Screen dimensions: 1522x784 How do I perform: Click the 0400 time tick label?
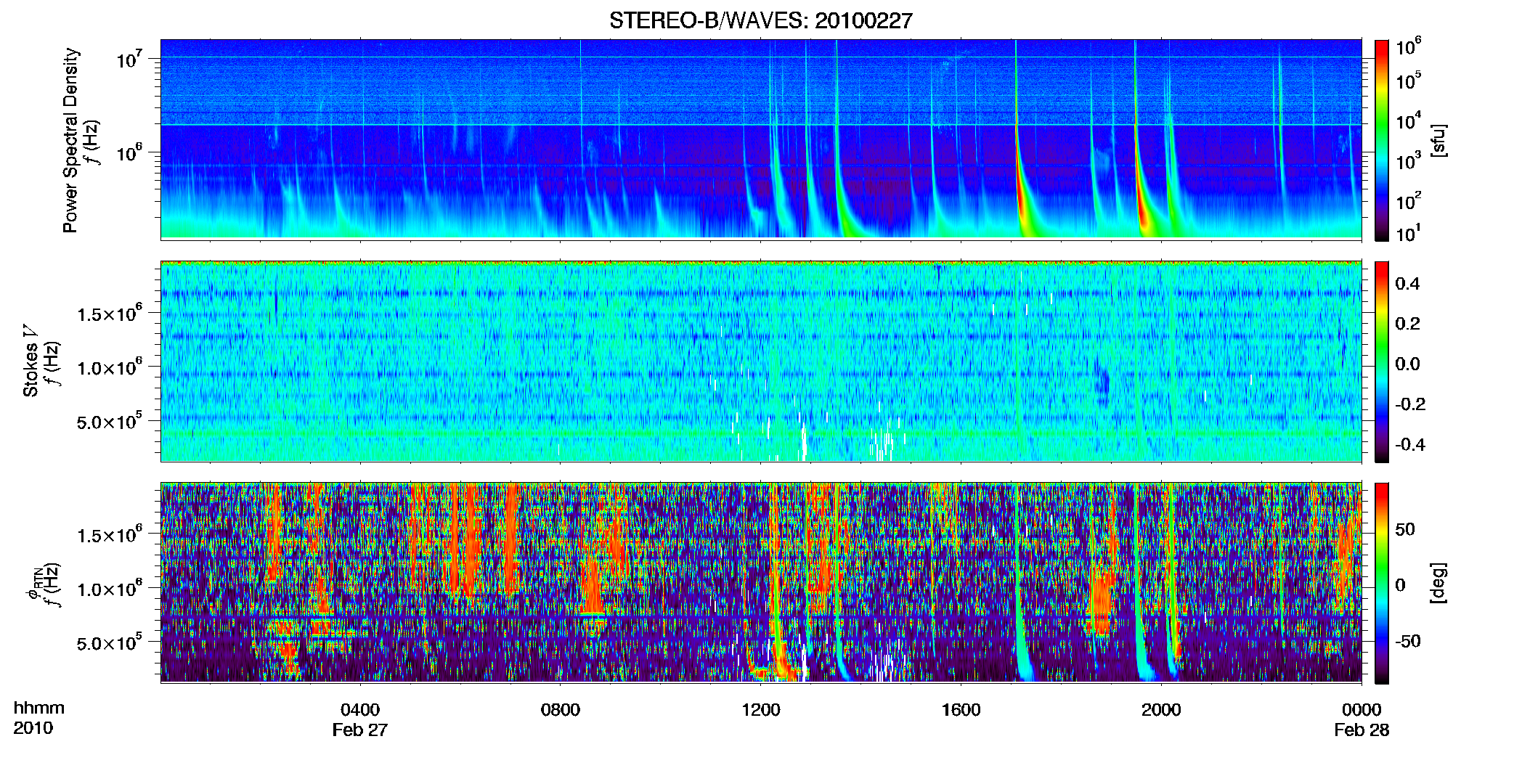pyautogui.click(x=360, y=710)
